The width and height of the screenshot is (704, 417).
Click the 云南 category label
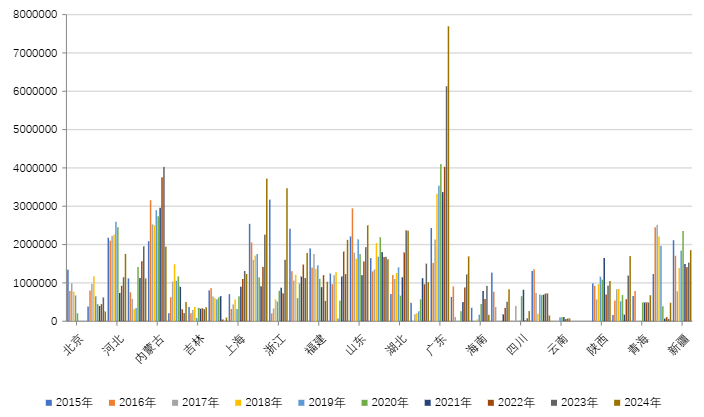pos(558,345)
